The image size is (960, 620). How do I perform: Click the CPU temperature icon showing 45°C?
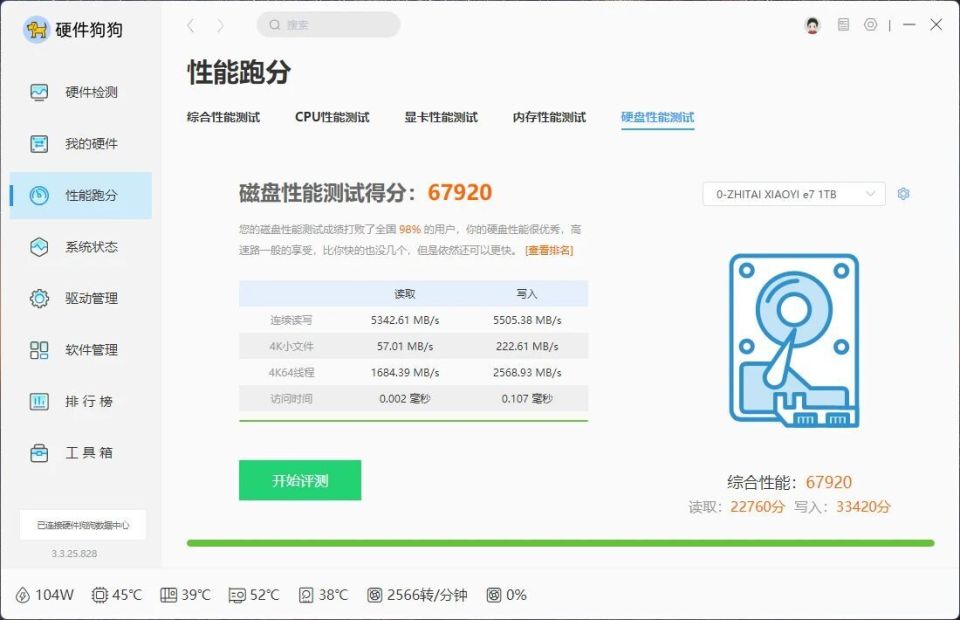101,594
